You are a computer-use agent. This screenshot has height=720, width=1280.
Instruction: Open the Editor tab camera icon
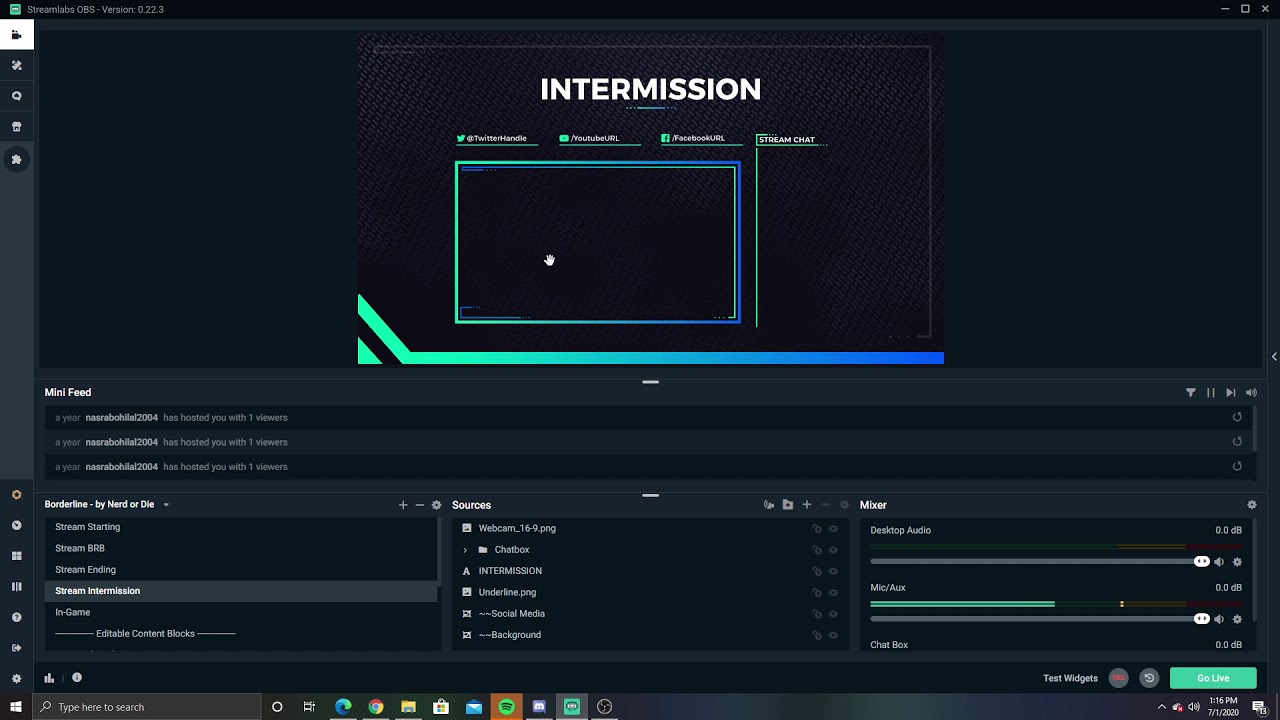point(16,35)
